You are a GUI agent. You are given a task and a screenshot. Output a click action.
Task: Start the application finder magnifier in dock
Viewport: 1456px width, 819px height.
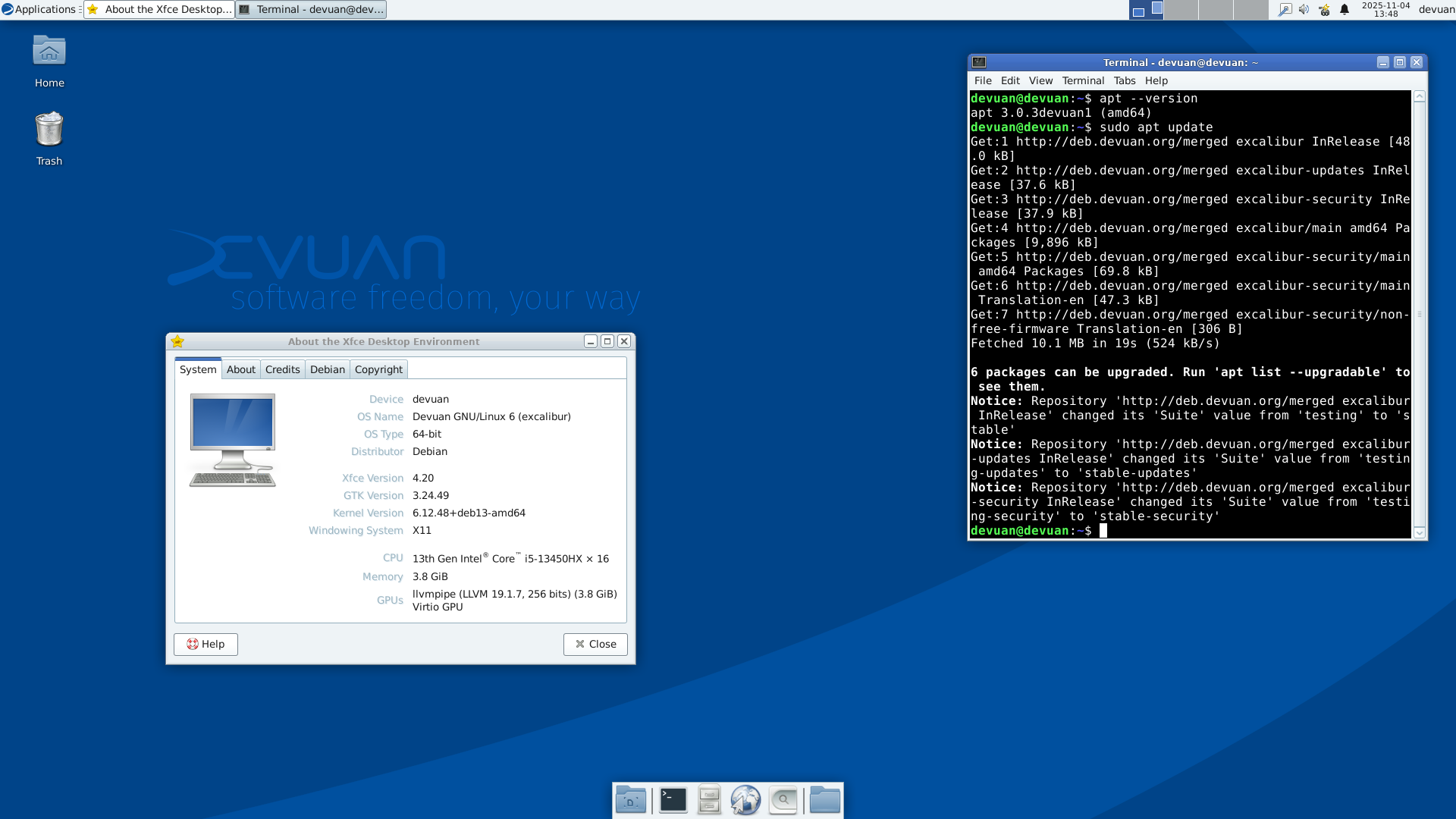pyautogui.click(x=783, y=799)
